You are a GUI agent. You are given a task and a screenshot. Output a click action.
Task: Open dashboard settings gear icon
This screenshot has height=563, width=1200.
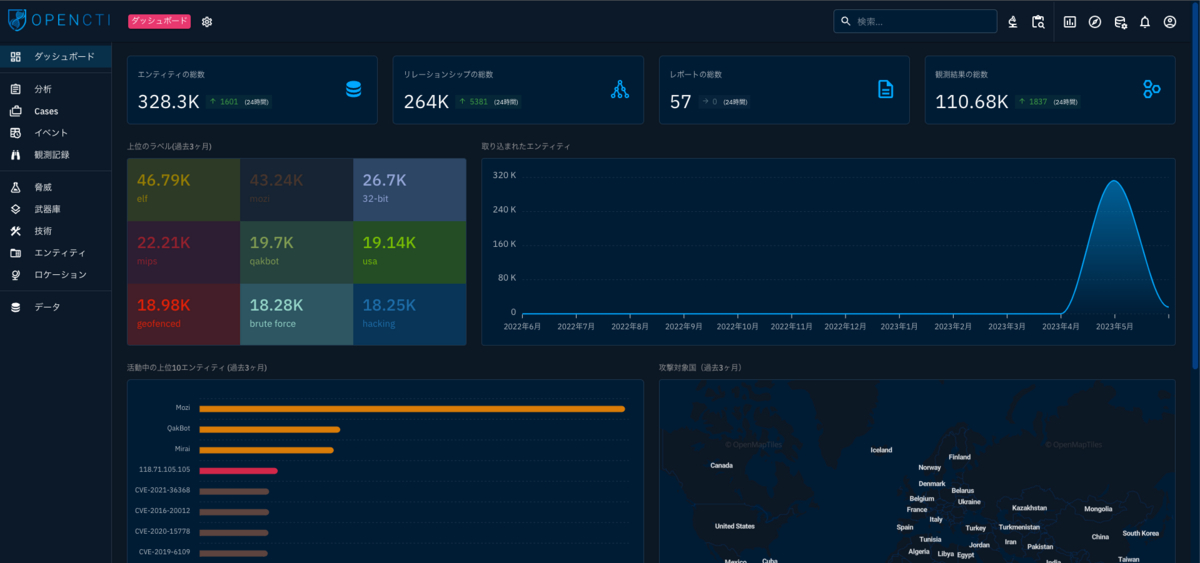(x=207, y=21)
